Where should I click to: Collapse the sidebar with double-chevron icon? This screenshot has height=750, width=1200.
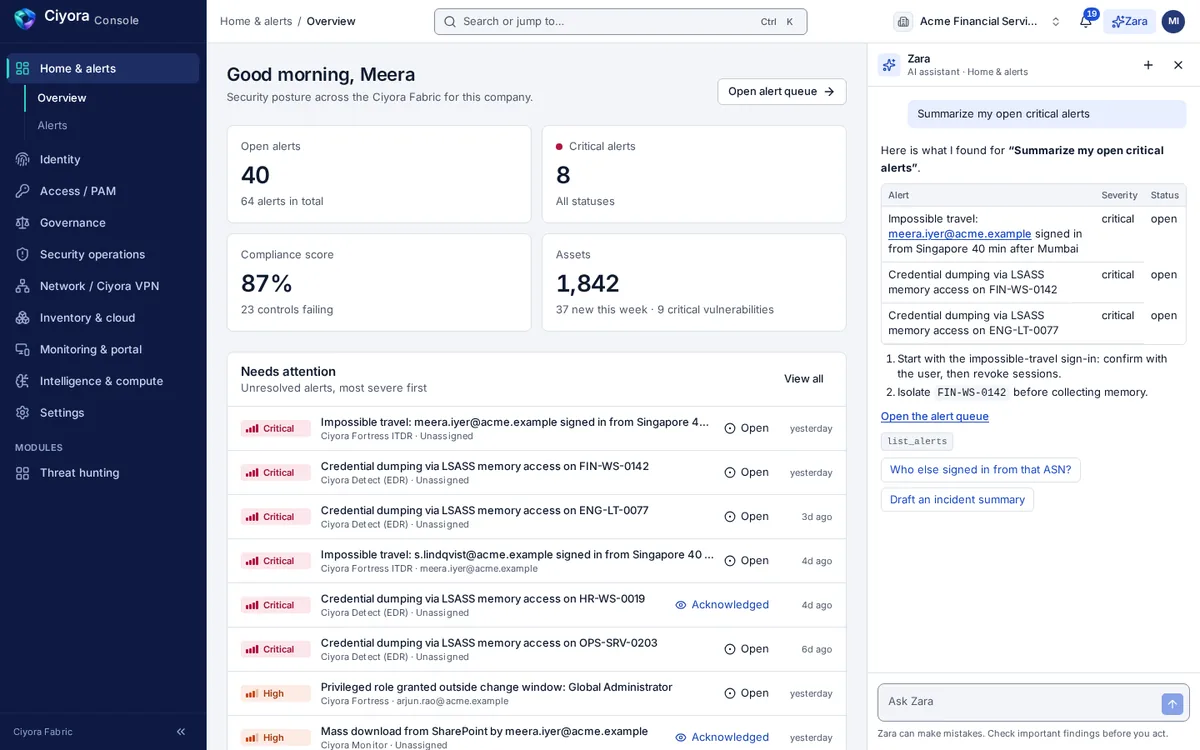pos(181,732)
